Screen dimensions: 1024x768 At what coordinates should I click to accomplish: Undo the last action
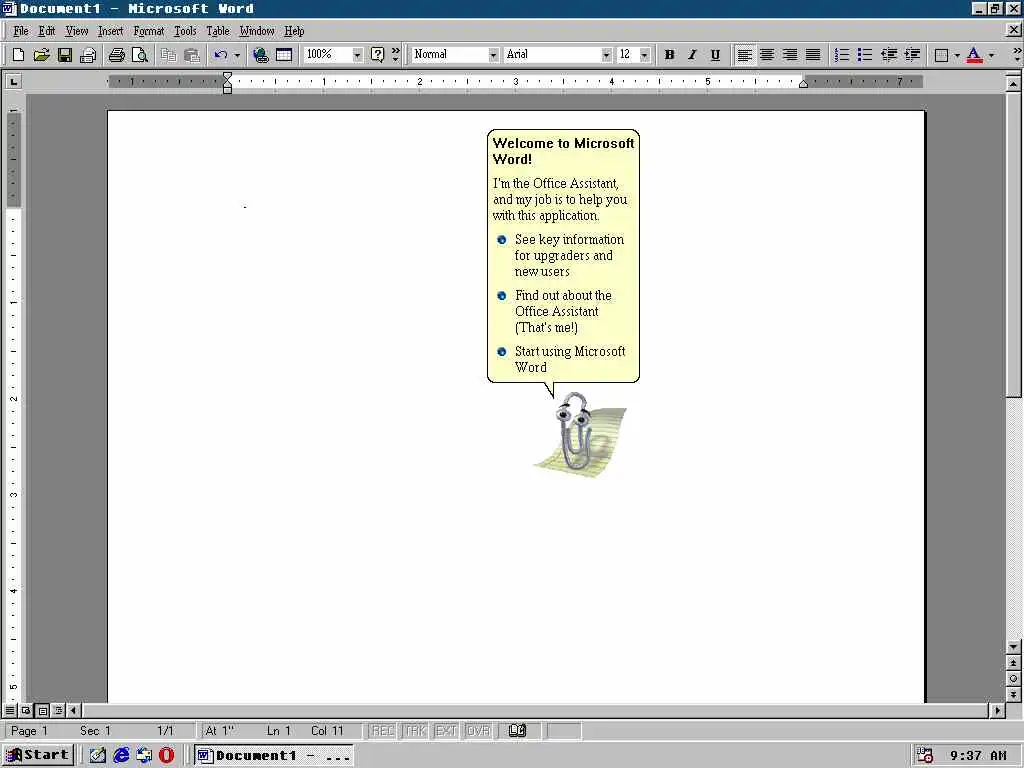(221, 55)
